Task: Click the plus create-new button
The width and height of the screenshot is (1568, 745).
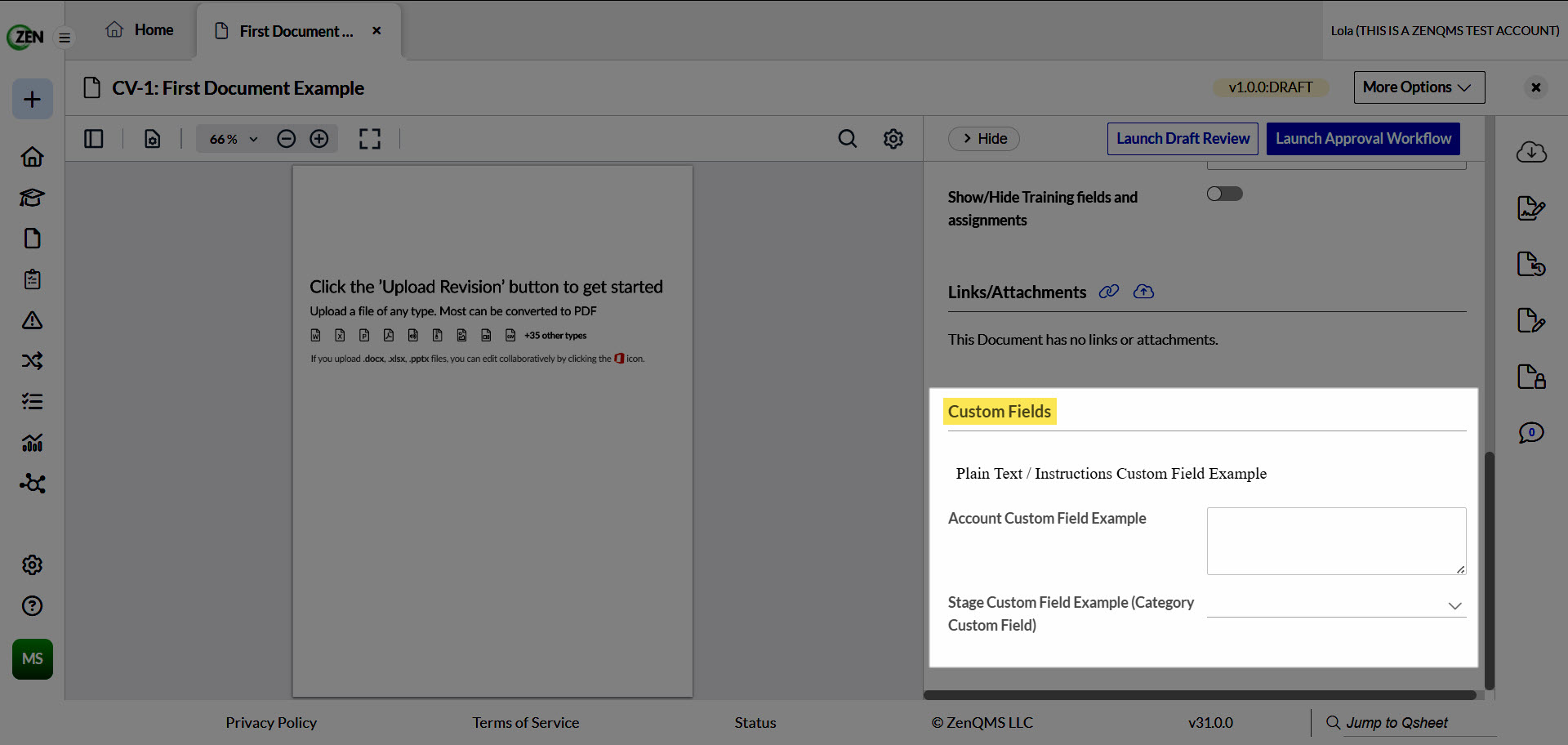Action: [x=33, y=99]
